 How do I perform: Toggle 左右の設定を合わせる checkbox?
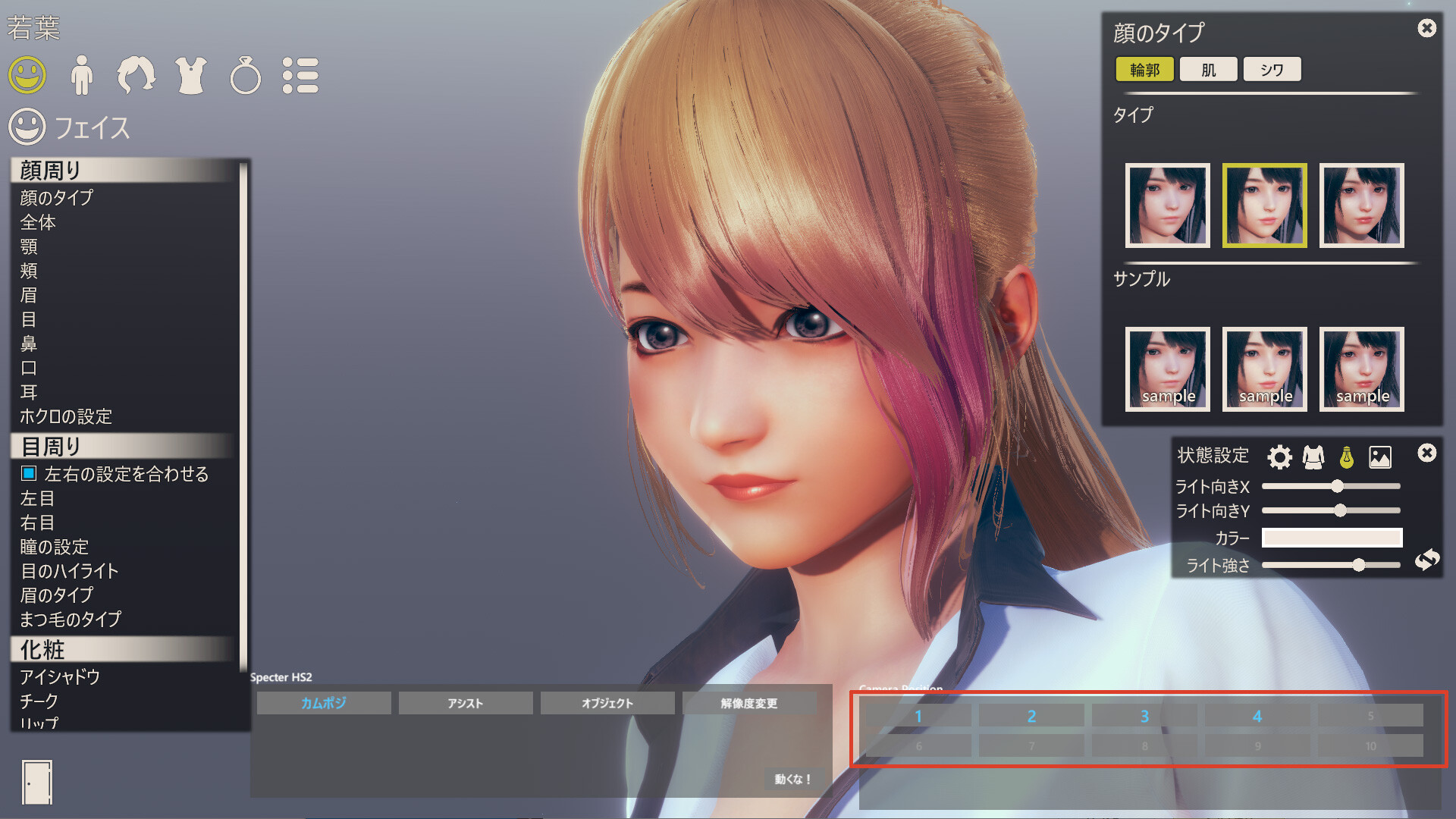29,473
